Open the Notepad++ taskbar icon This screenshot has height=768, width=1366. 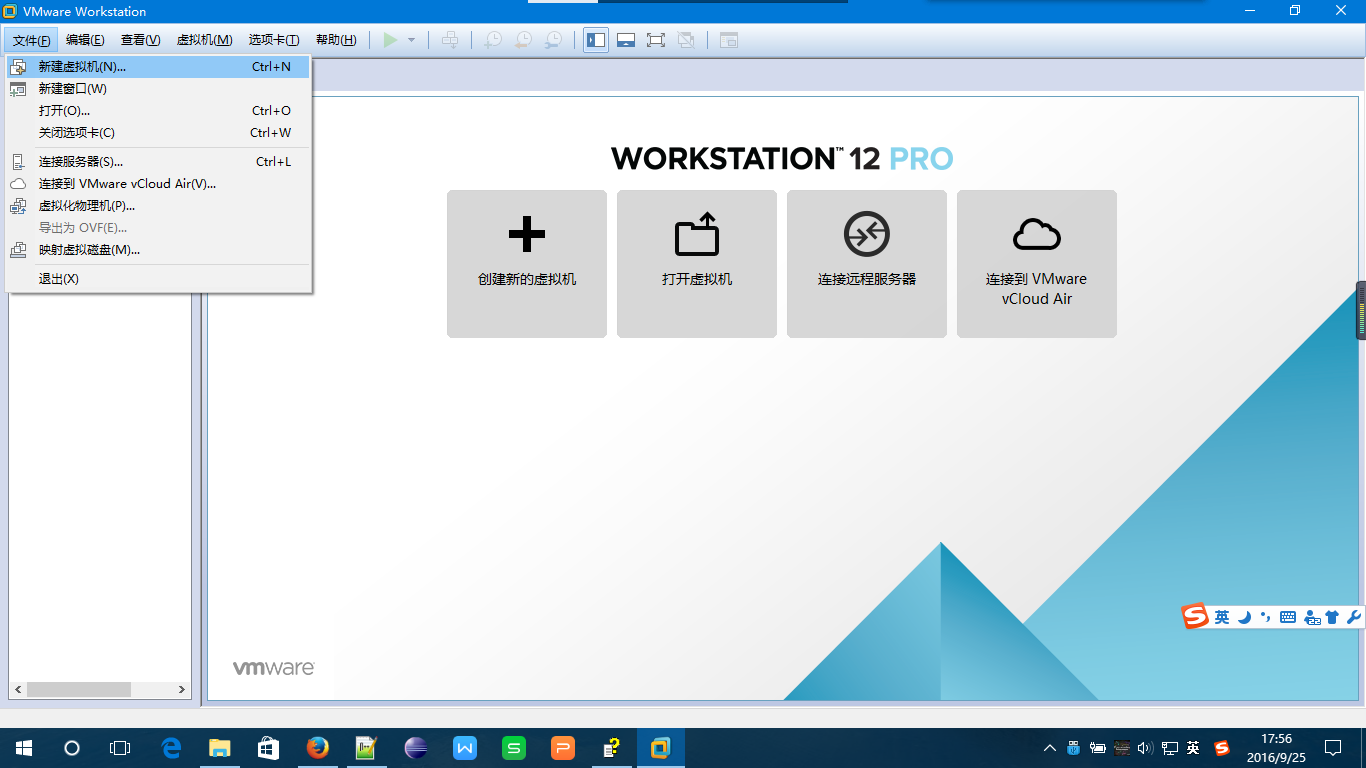click(x=366, y=748)
